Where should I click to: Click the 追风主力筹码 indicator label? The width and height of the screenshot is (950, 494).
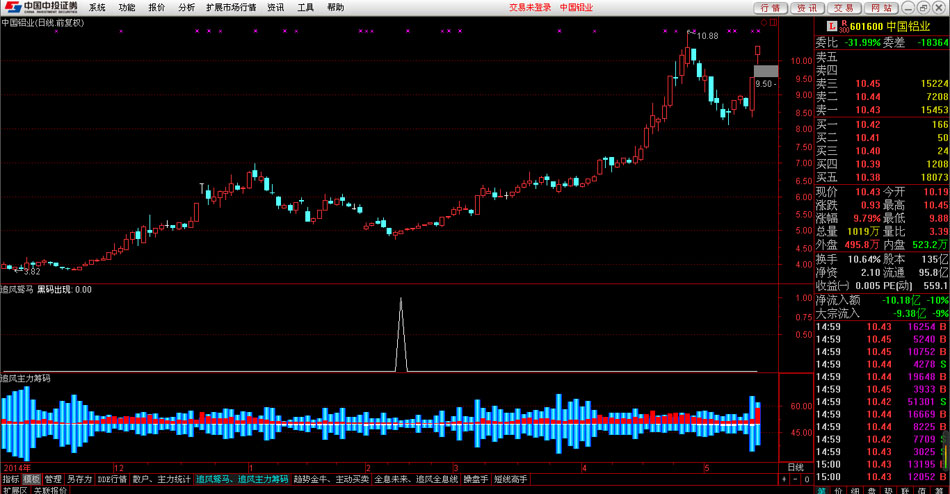click(x=25, y=378)
